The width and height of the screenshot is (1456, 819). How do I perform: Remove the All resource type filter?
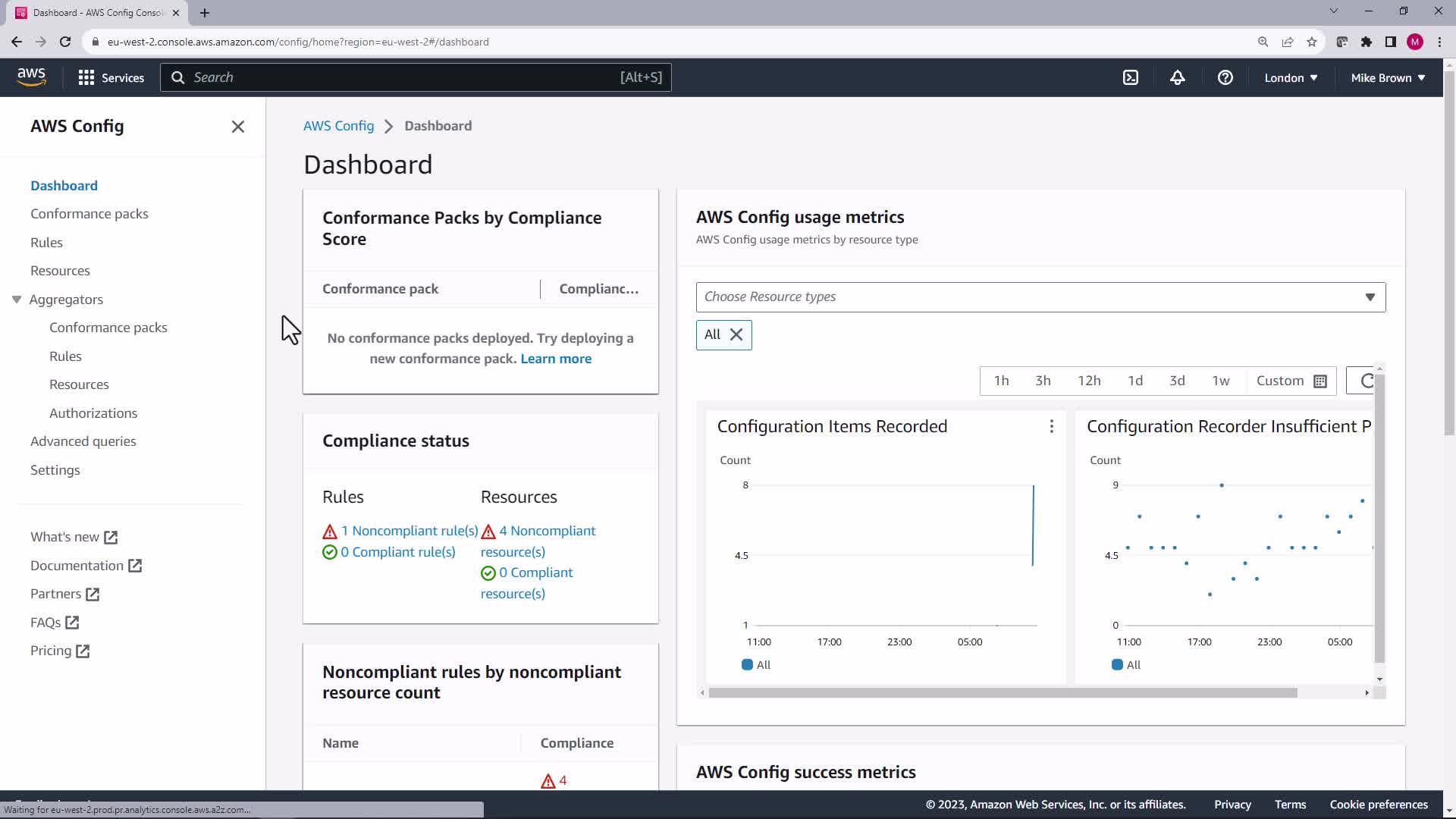click(736, 334)
